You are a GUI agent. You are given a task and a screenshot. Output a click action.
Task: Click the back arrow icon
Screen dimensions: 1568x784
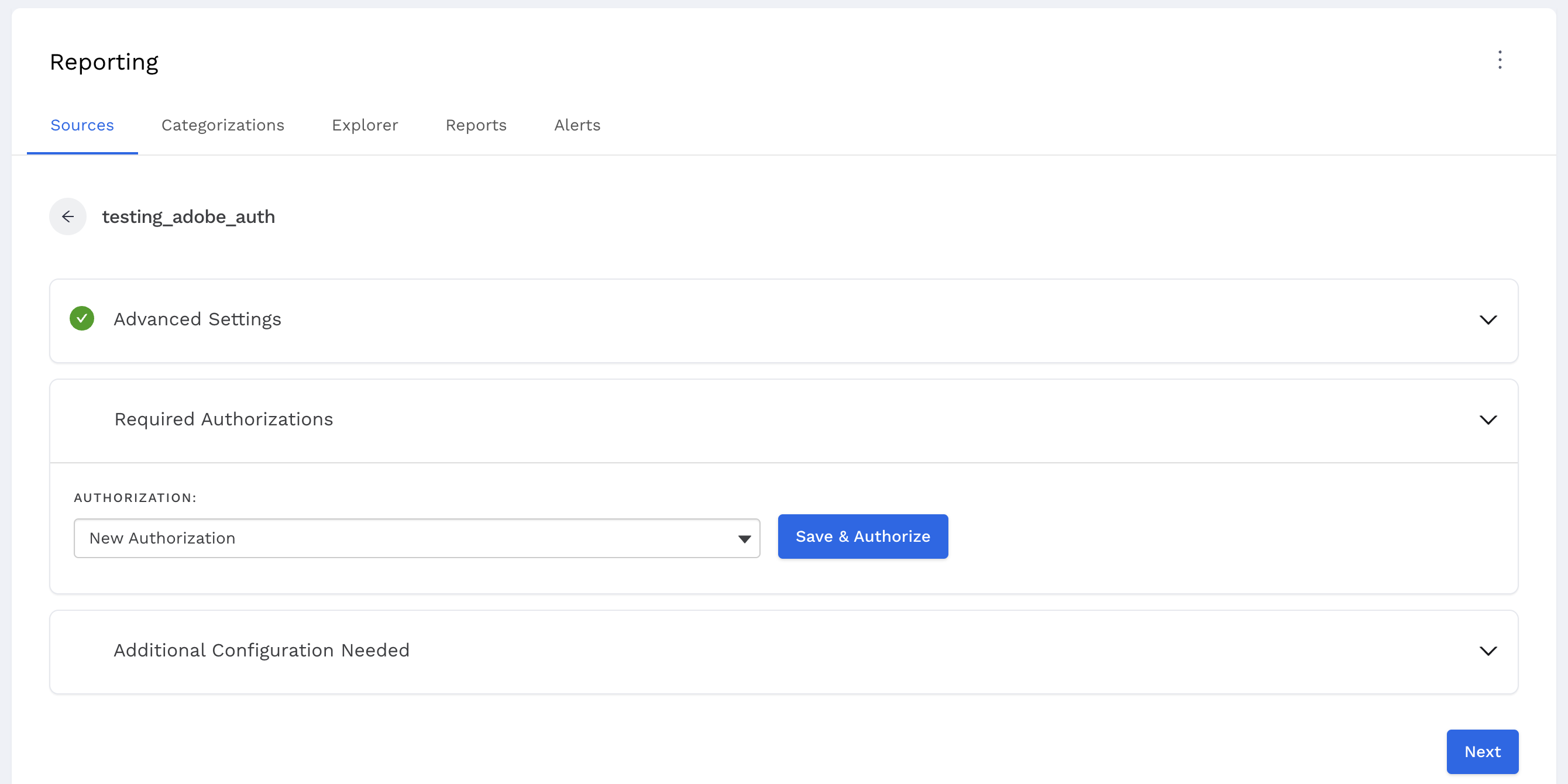(67, 216)
